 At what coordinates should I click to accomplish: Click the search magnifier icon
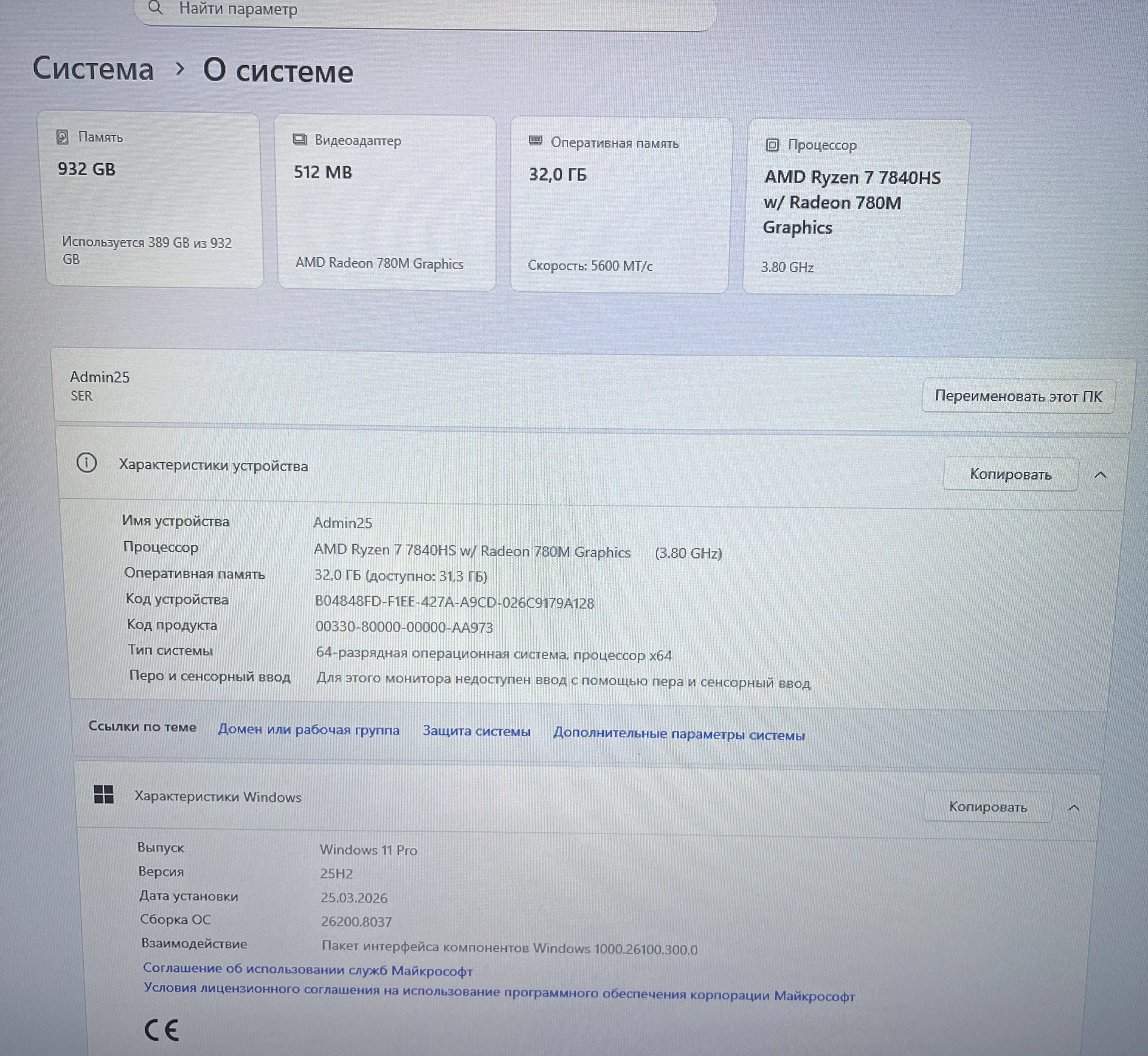155,8
